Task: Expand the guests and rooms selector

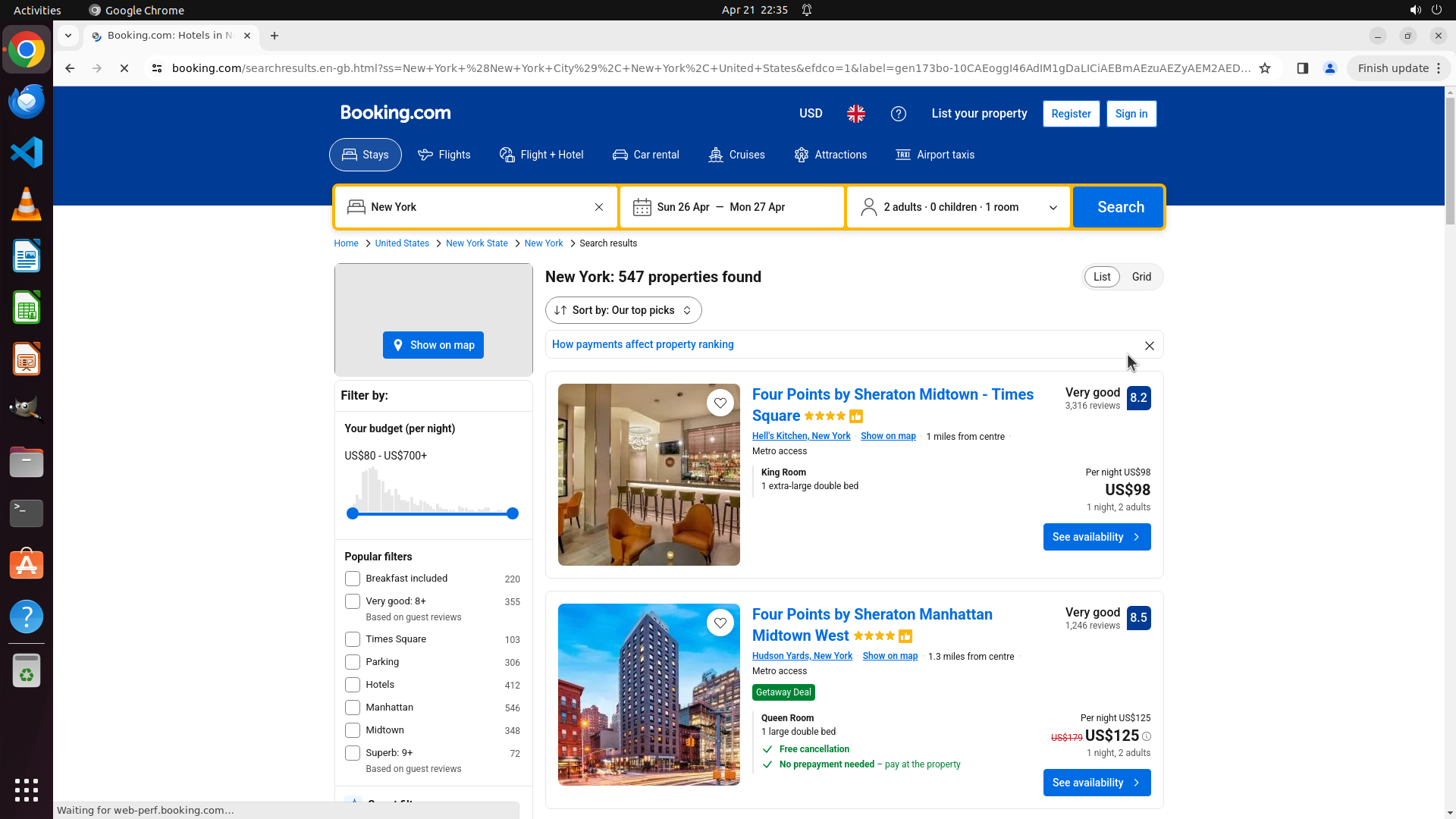Action: [x=958, y=207]
